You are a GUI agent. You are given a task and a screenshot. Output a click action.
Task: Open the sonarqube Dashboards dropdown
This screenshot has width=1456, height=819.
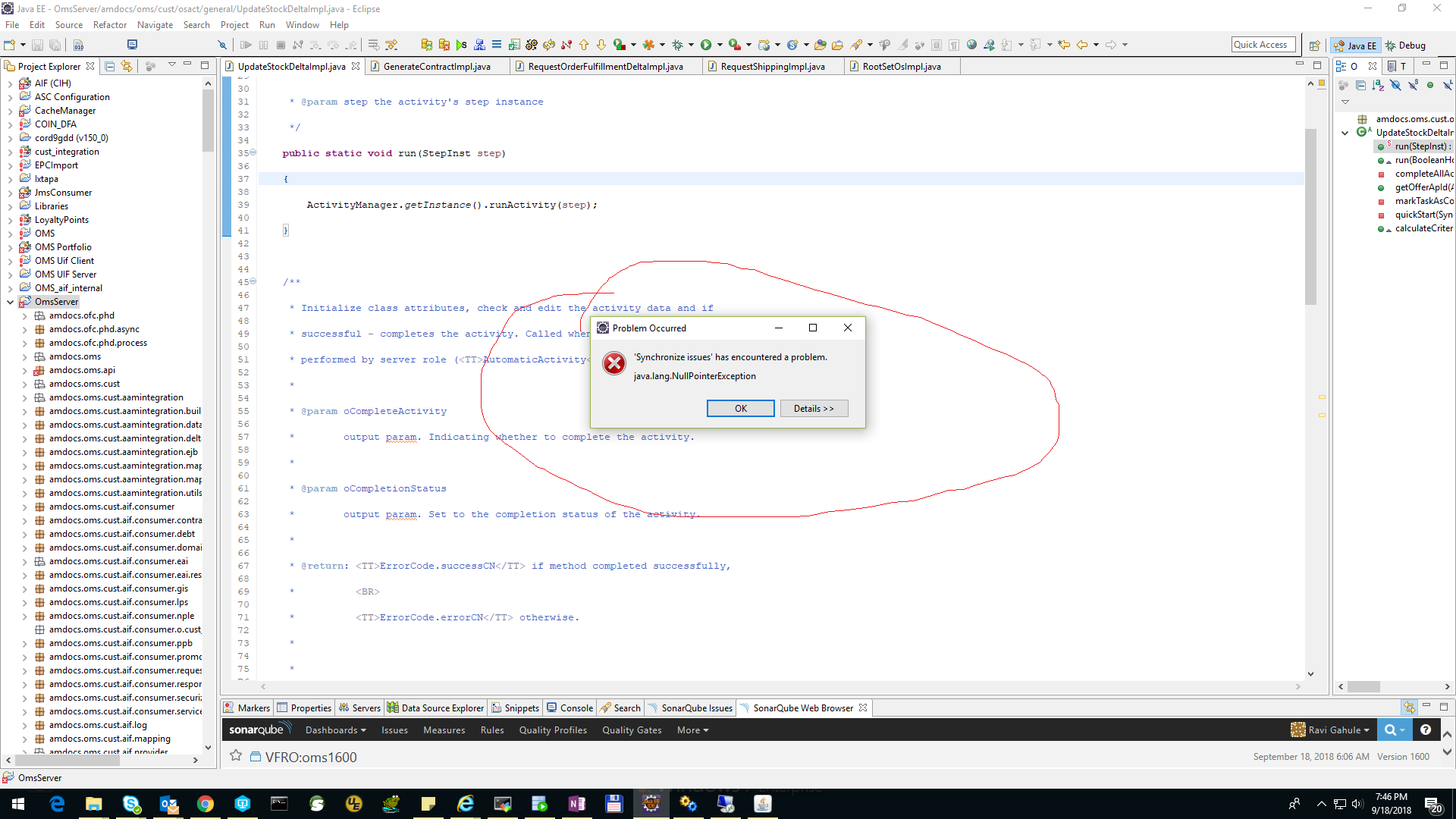click(x=335, y=730)
